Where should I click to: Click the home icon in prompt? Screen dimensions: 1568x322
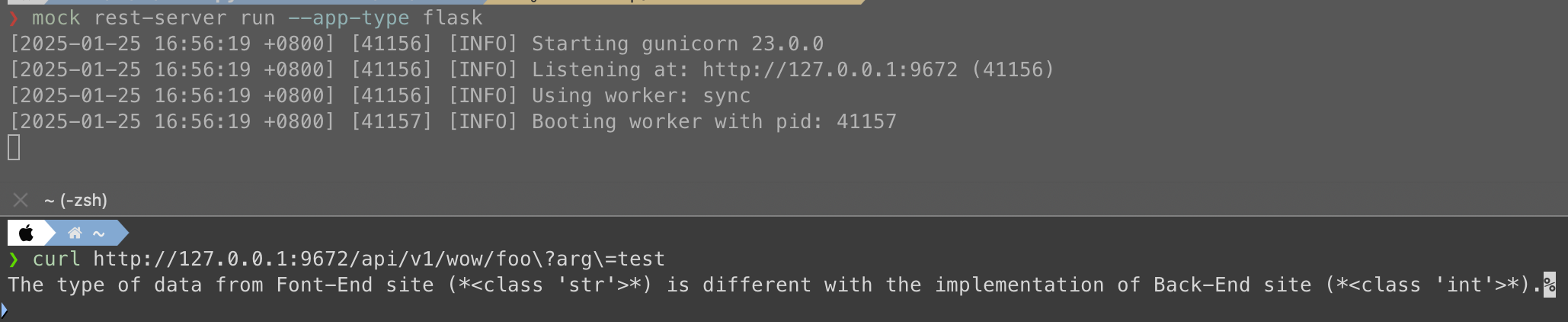pyautogui.click(x=75, y=233)
